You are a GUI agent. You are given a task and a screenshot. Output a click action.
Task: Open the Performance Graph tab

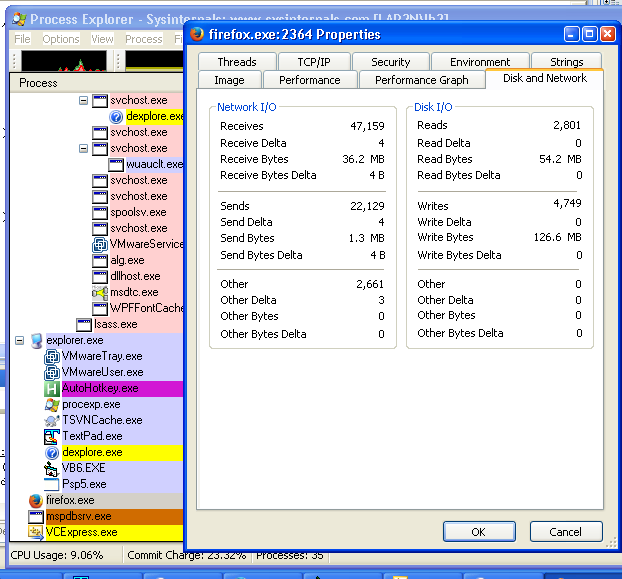tap(422, 80)
